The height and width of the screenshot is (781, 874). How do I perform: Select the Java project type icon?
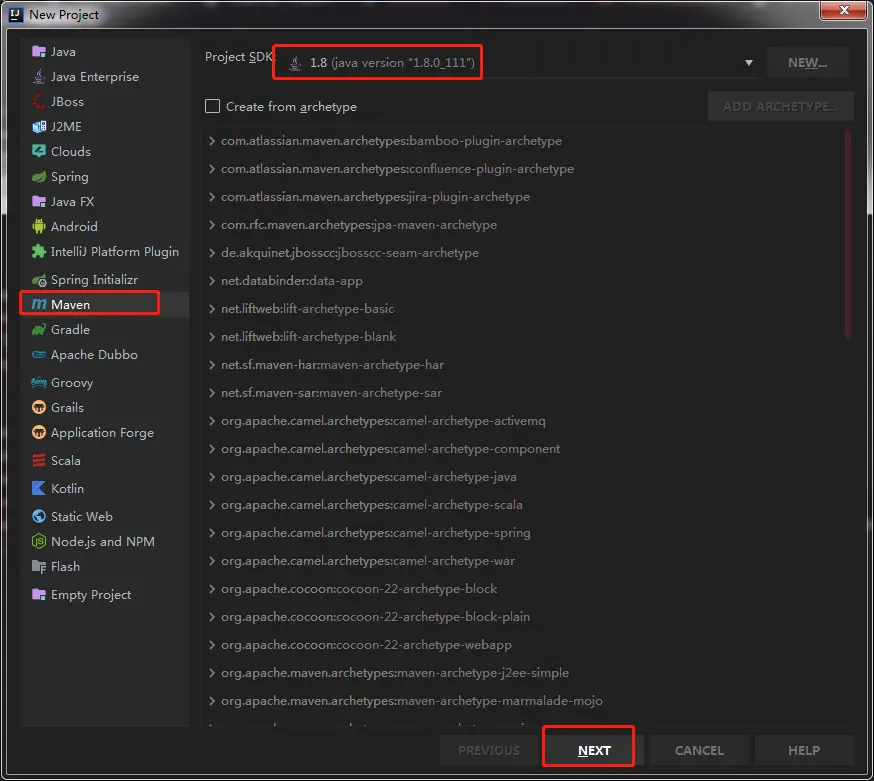pos(38,52)
